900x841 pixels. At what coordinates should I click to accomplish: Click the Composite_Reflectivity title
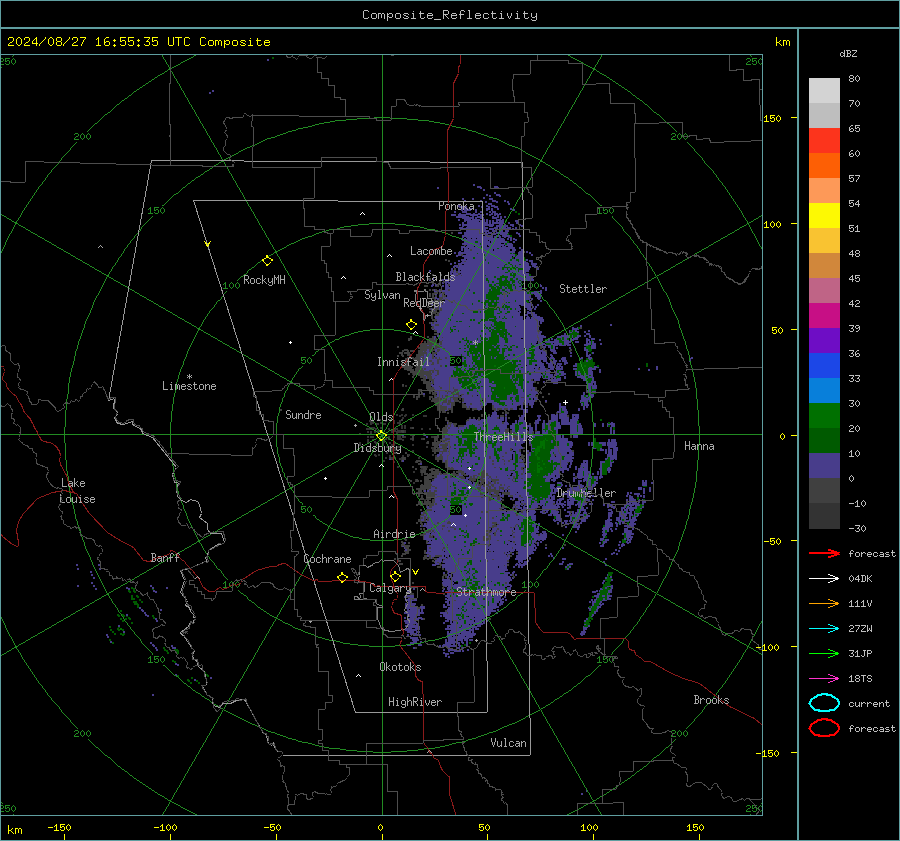450,15
